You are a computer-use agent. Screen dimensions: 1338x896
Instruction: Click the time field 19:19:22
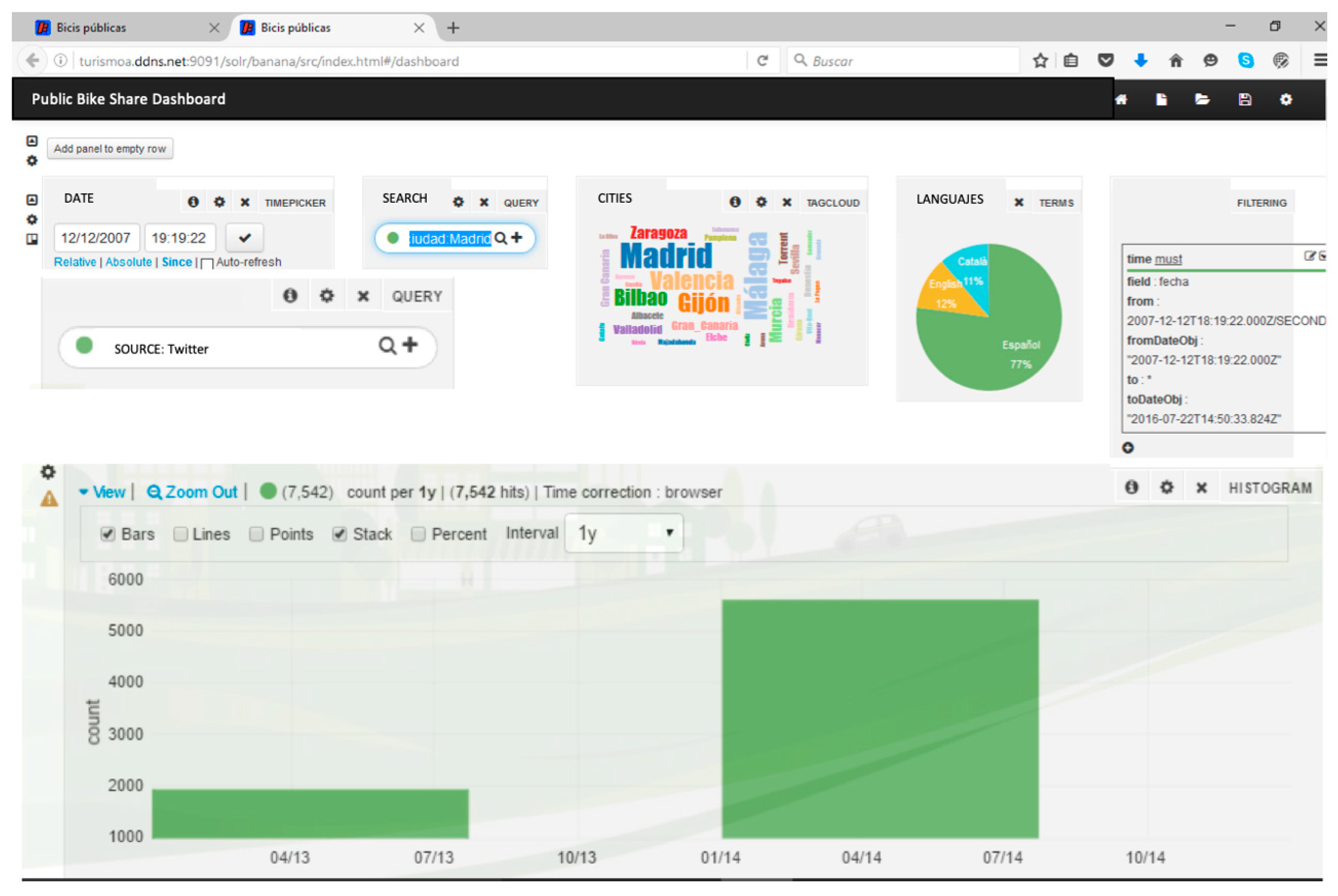(180, 237)
